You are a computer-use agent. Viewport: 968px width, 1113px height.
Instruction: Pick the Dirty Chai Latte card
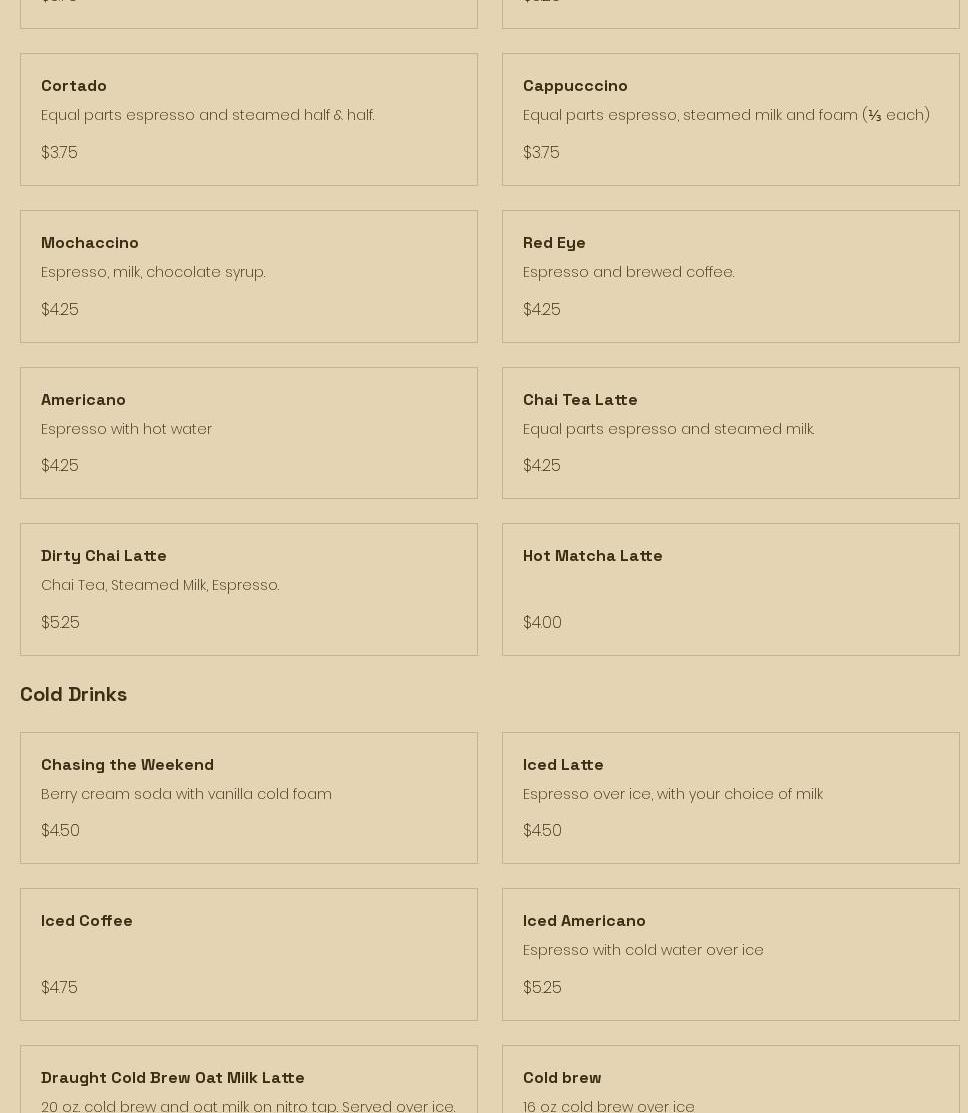pyautogui.click(x=104, y=556)
